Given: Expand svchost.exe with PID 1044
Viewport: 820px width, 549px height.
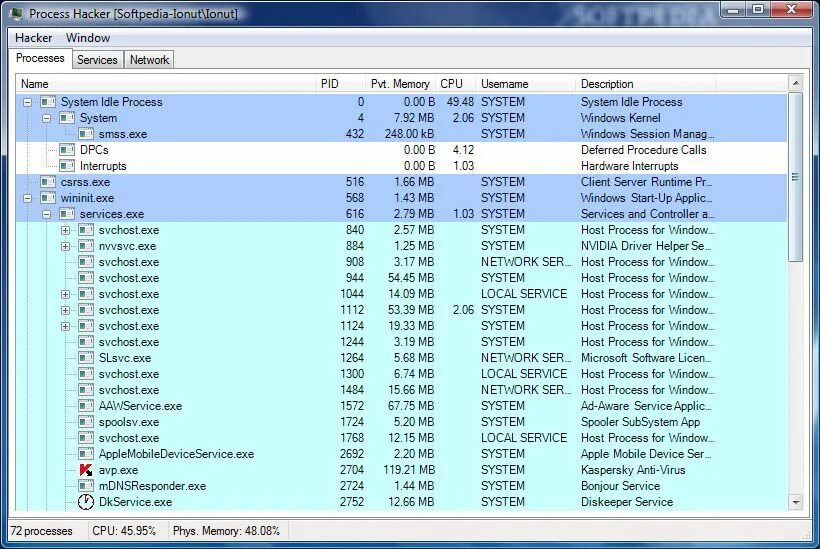Looking at the screenshot, I should pyautogui.click(x=65, y=294).
